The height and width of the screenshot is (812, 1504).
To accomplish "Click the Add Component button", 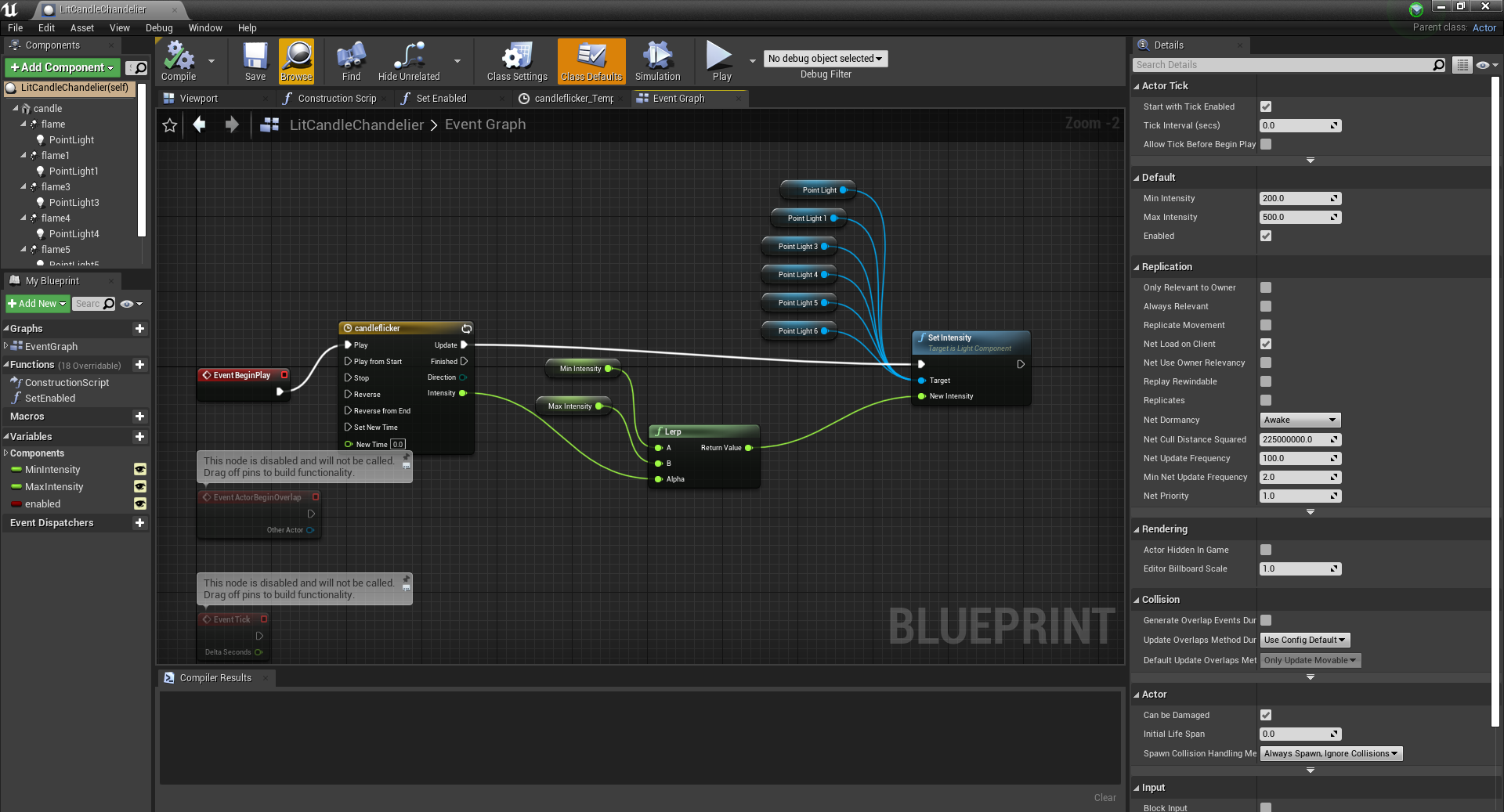I will tap(62, 67).
